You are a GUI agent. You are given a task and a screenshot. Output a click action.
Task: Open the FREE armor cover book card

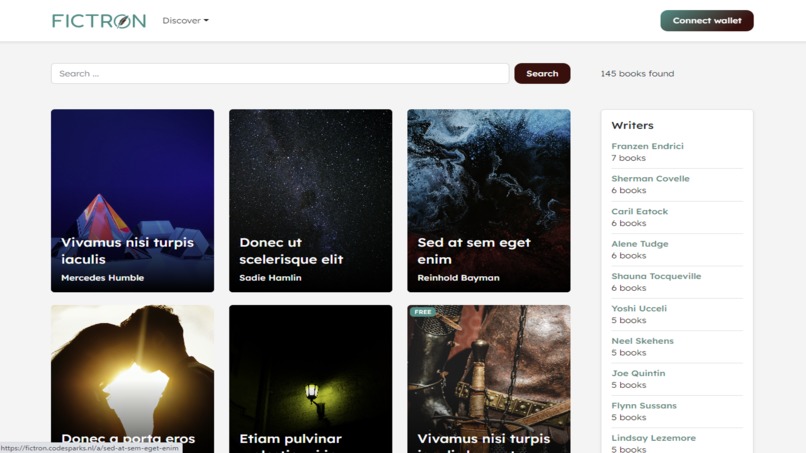(x=489, y=379)
